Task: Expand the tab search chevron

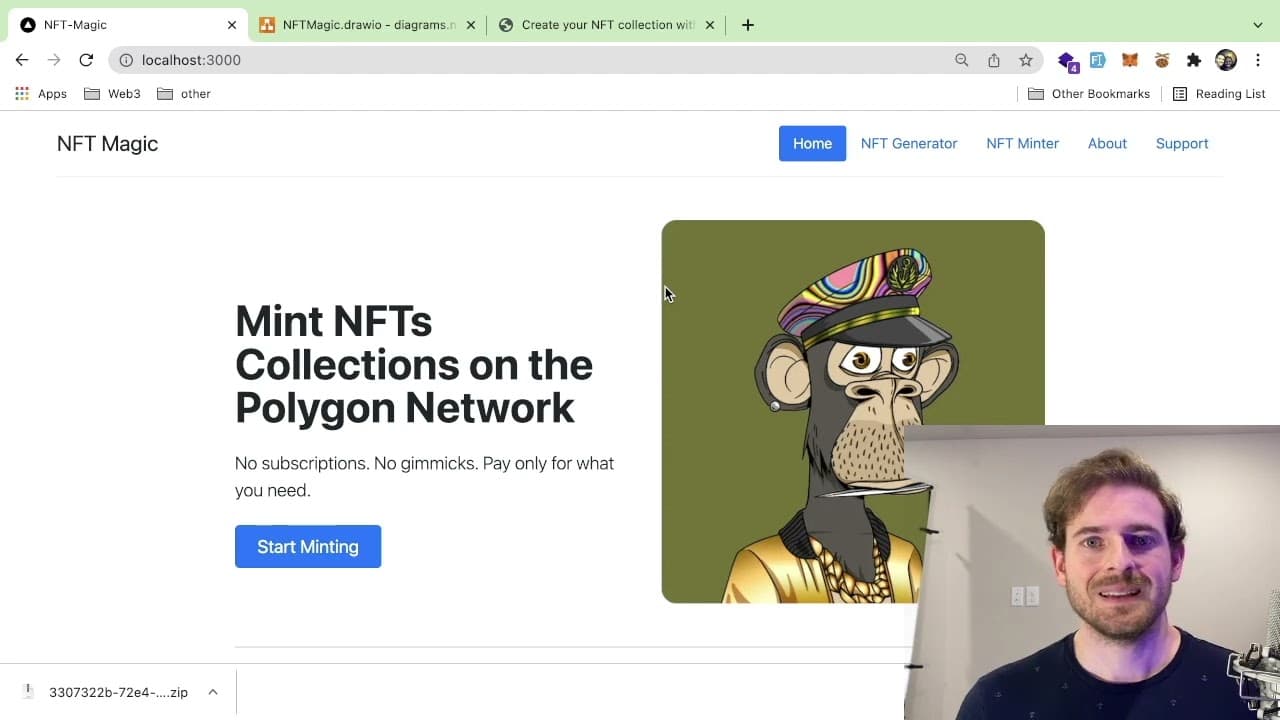Action: [x=1258, y=25]
